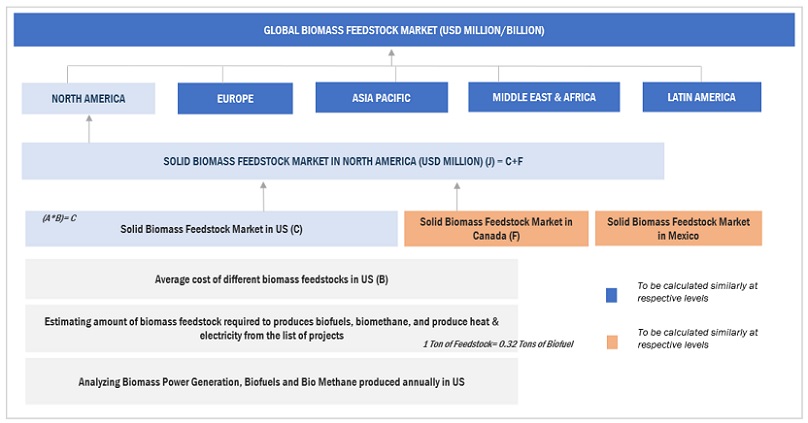Viewport: 808px width, 423px height.
Task: Select Analyzing Biomass Power Generation row
Action: pos(271,382)
